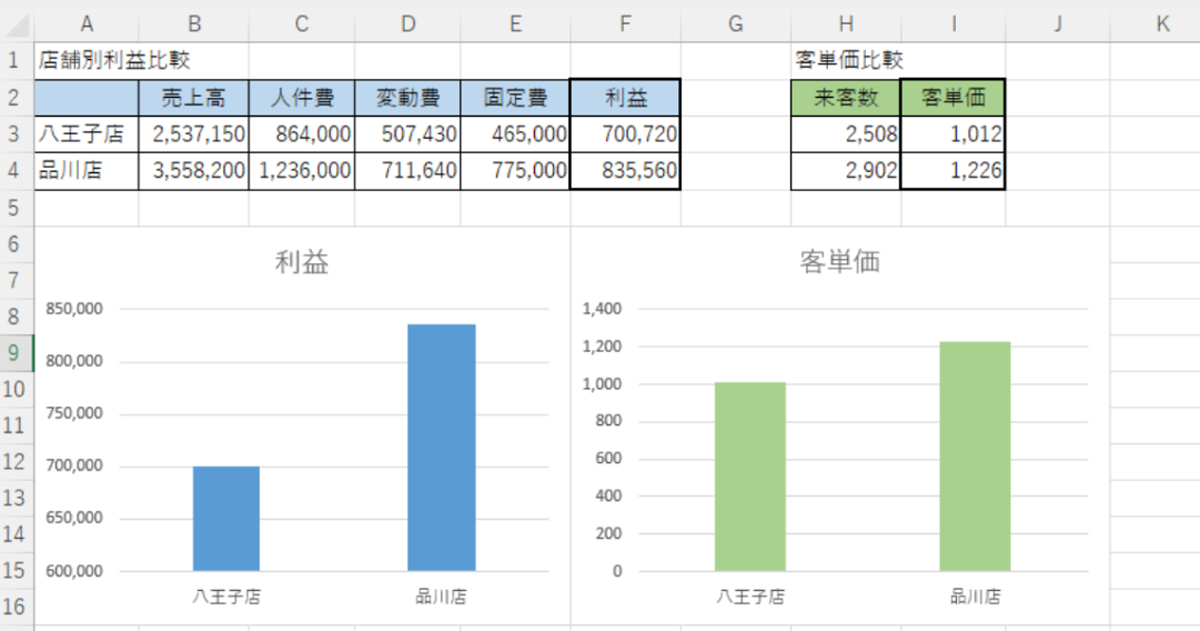Screen dimensions: 1200x631
Task: Select the 465,000 fixed cost cell
Action: 515,134
